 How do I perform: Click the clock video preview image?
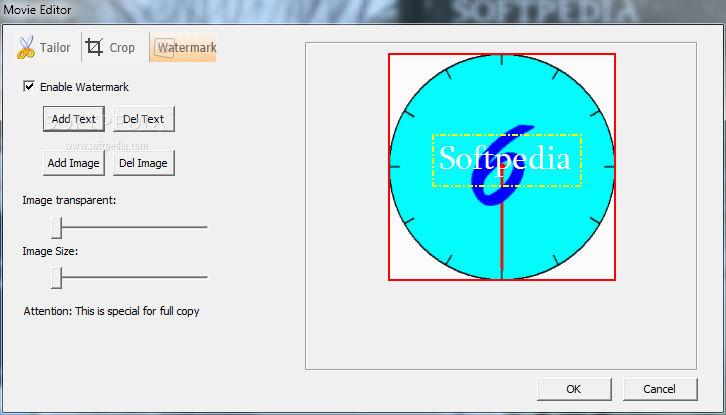[x=502, y=167]
